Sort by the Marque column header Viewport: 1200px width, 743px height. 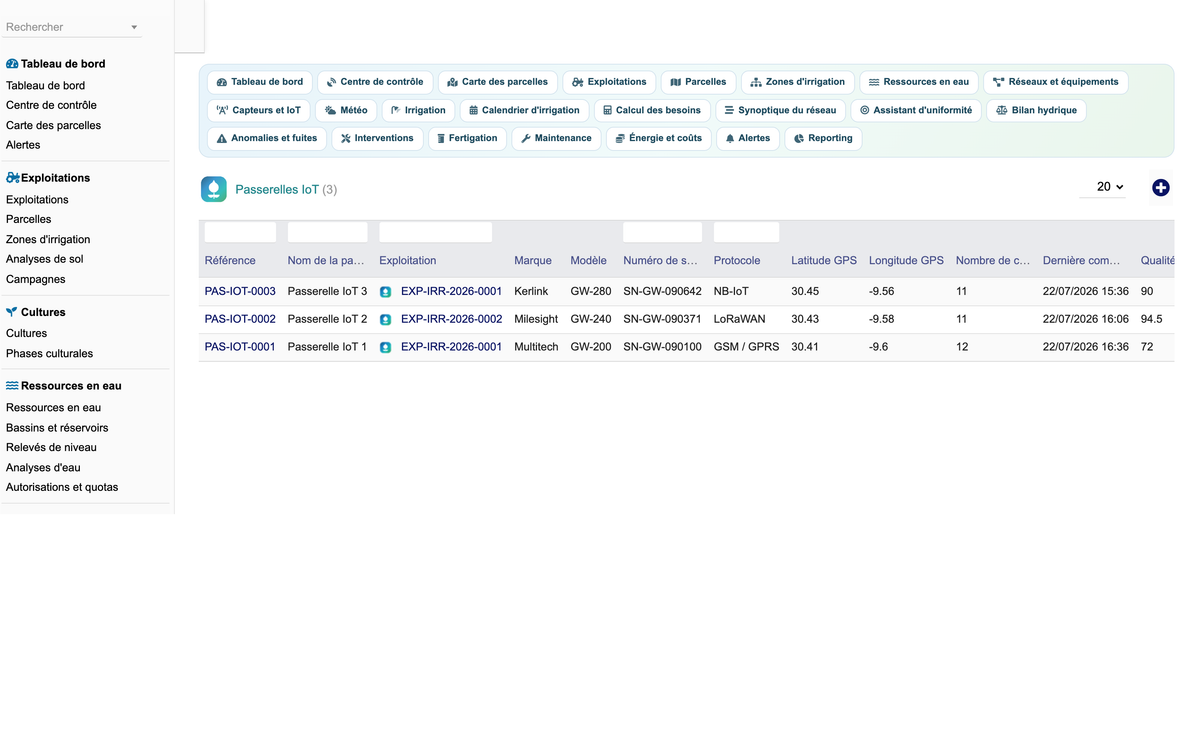(533, 261)
